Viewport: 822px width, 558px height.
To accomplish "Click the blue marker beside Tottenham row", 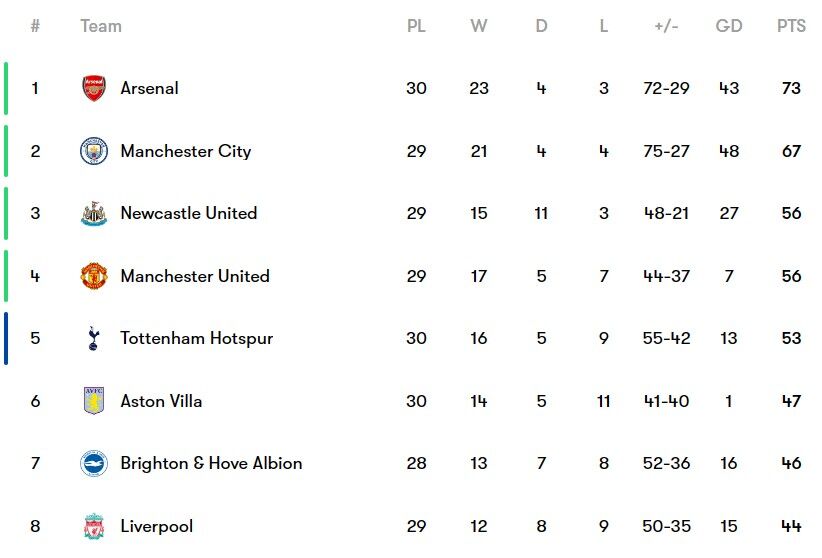I will 6,338.
